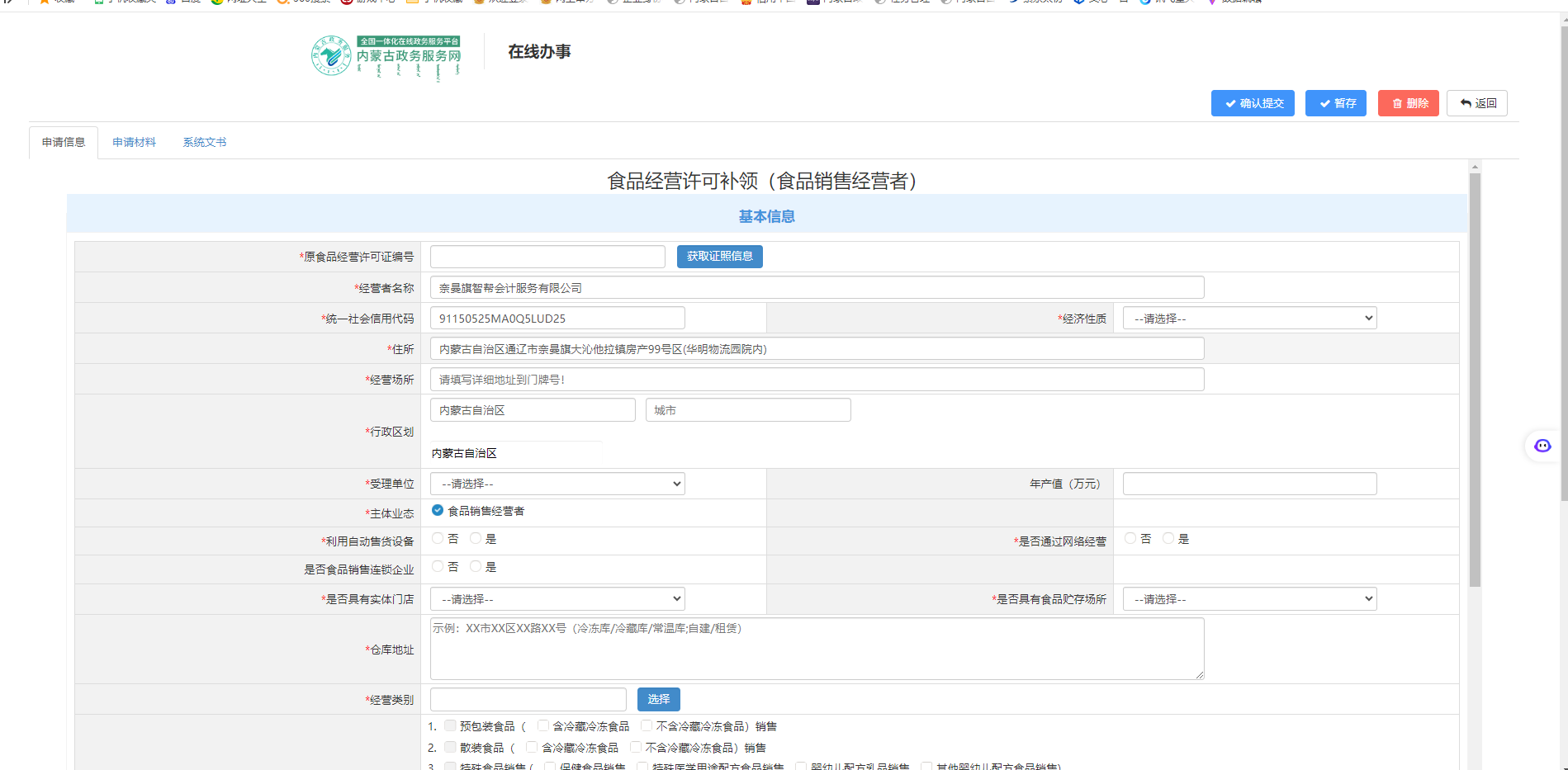Image resolution: width=1568 pixels, height=770 pixels.
Task: Click the 选择 button beside 经营类别
Action: pos(658,700)
